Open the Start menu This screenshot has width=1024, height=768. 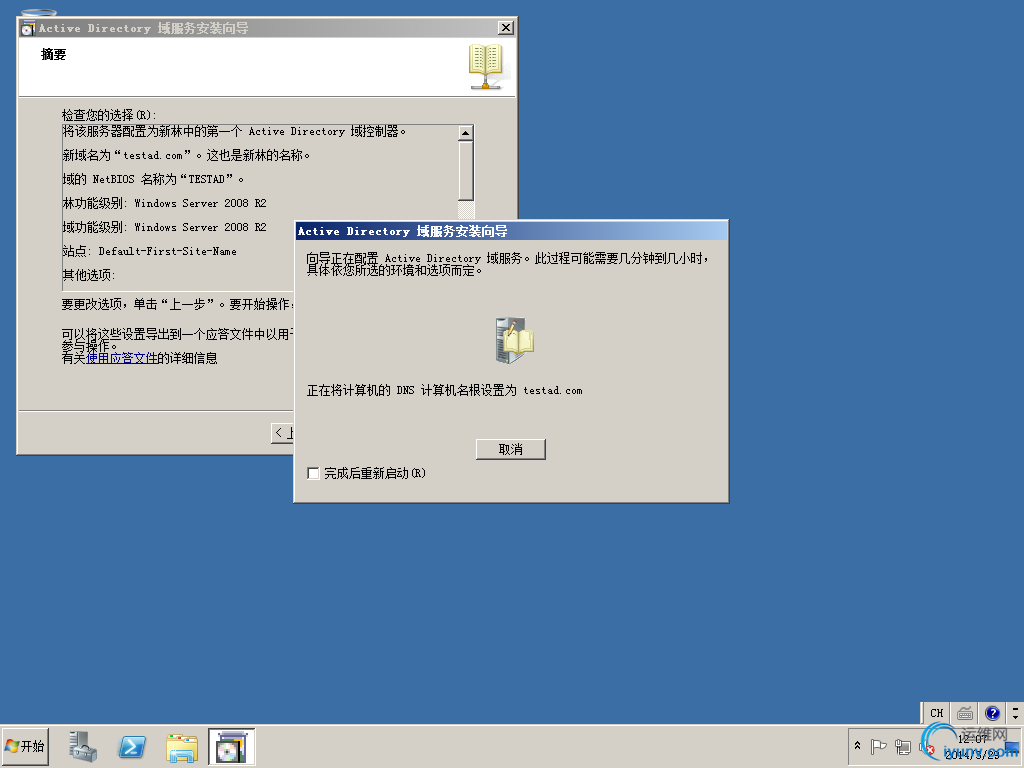[x=25, y=746]
